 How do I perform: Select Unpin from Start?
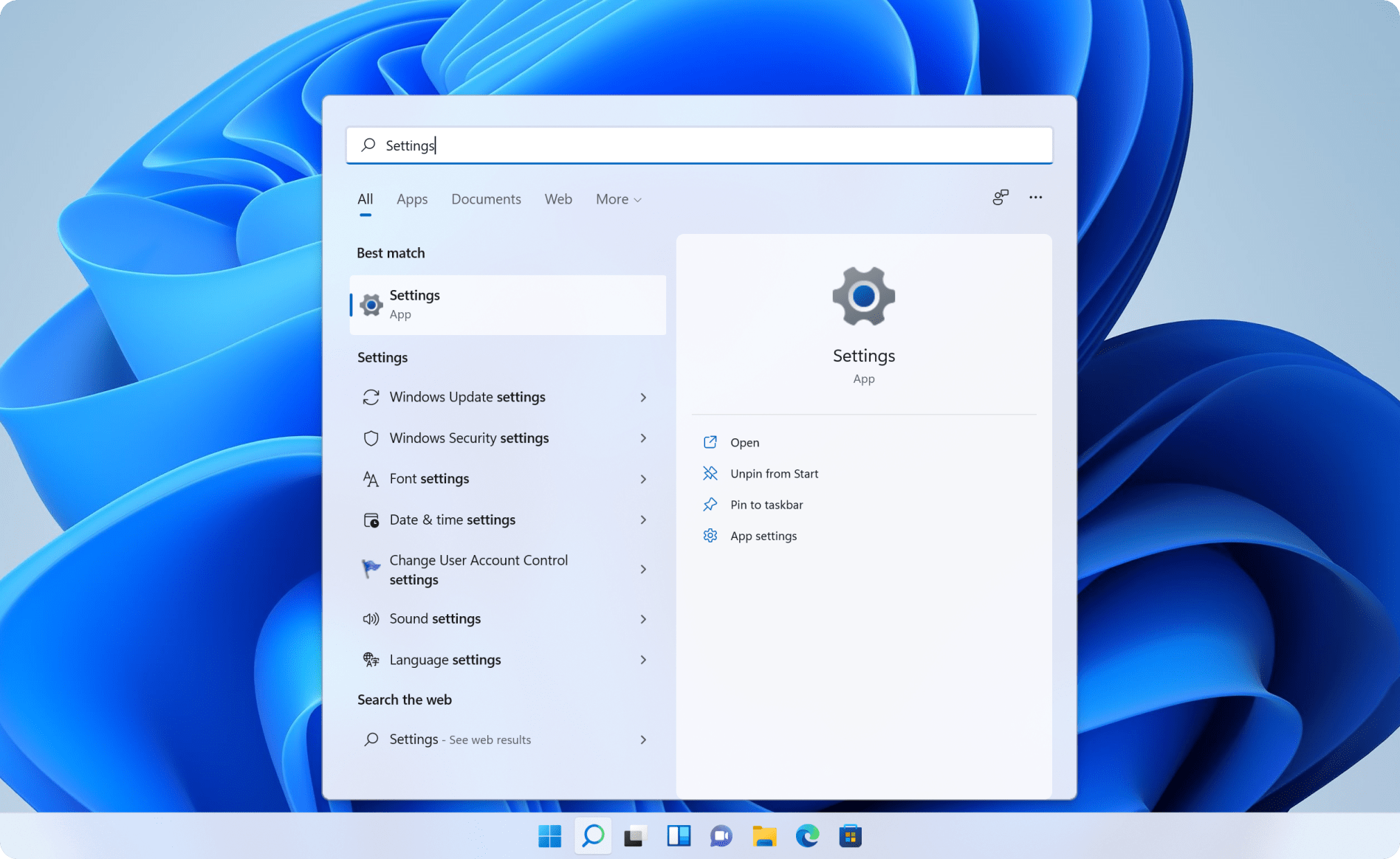coord(774,474)
